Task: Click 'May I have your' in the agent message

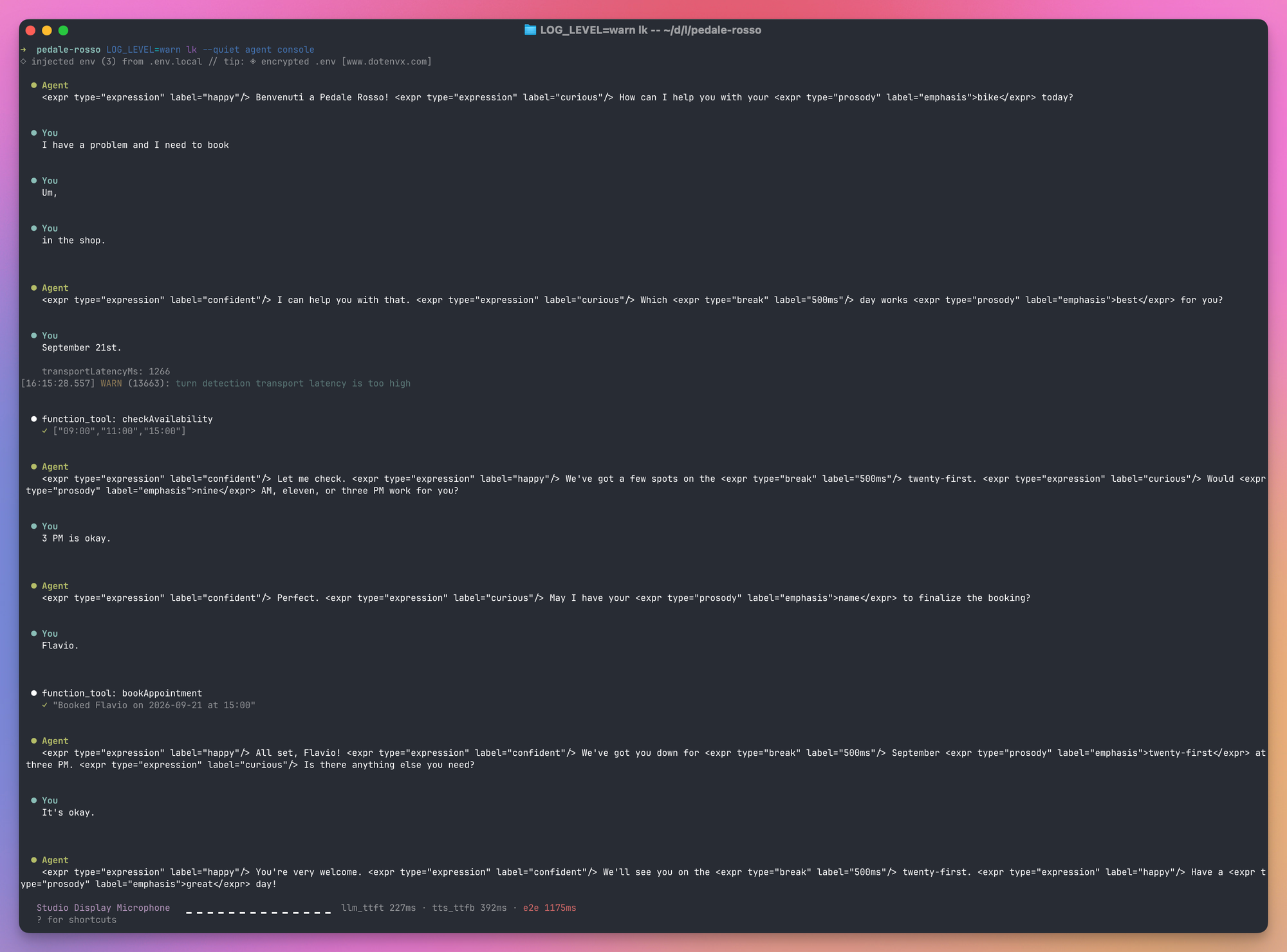Action: (x=589, y=598)
